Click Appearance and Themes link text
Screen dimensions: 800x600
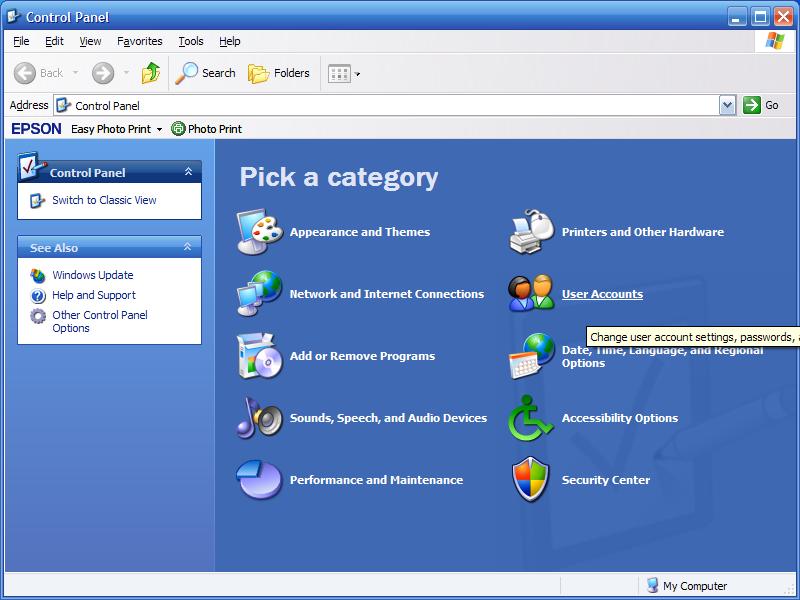pos(360,232)
